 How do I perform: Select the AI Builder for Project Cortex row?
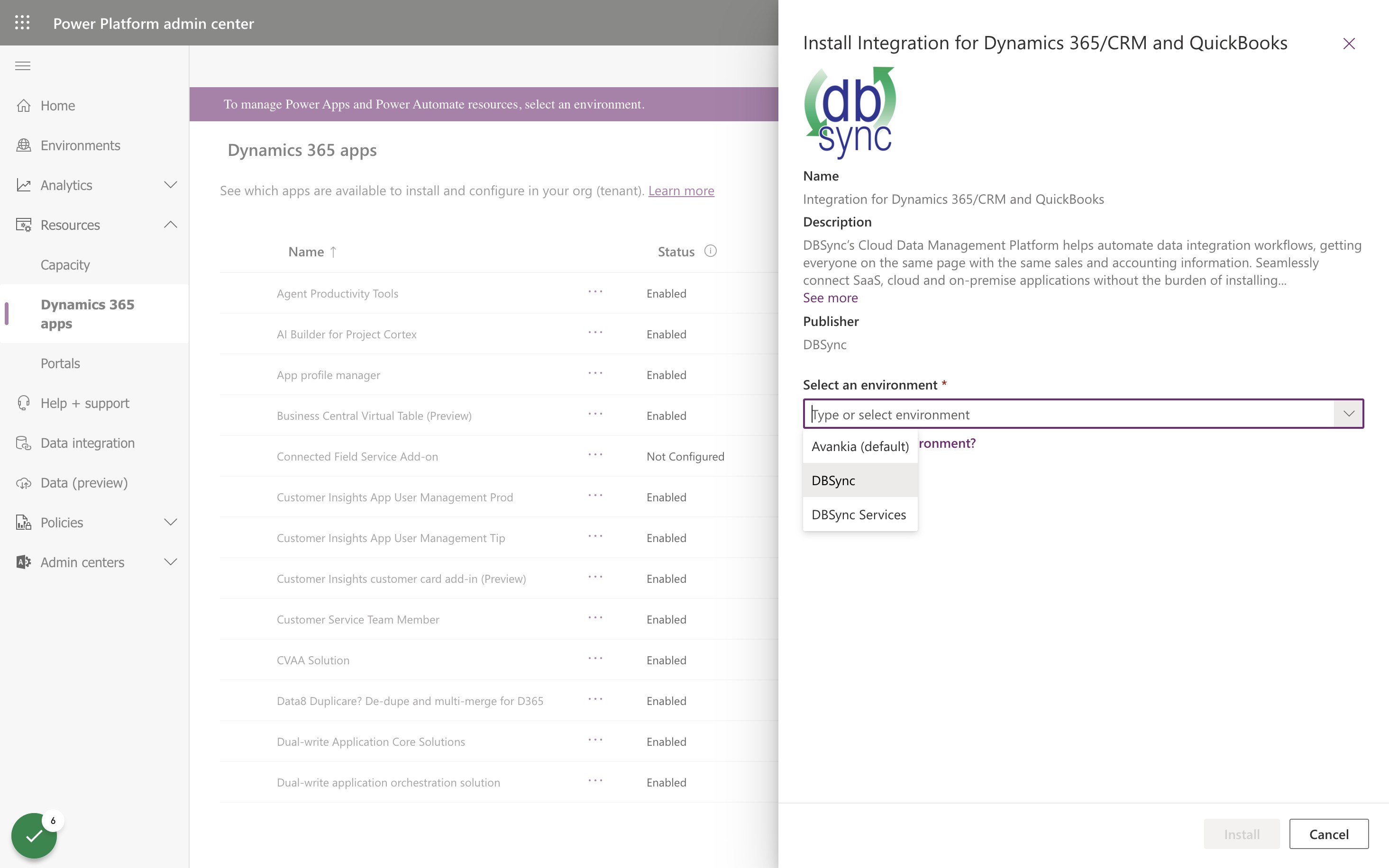tap(499, 334)
